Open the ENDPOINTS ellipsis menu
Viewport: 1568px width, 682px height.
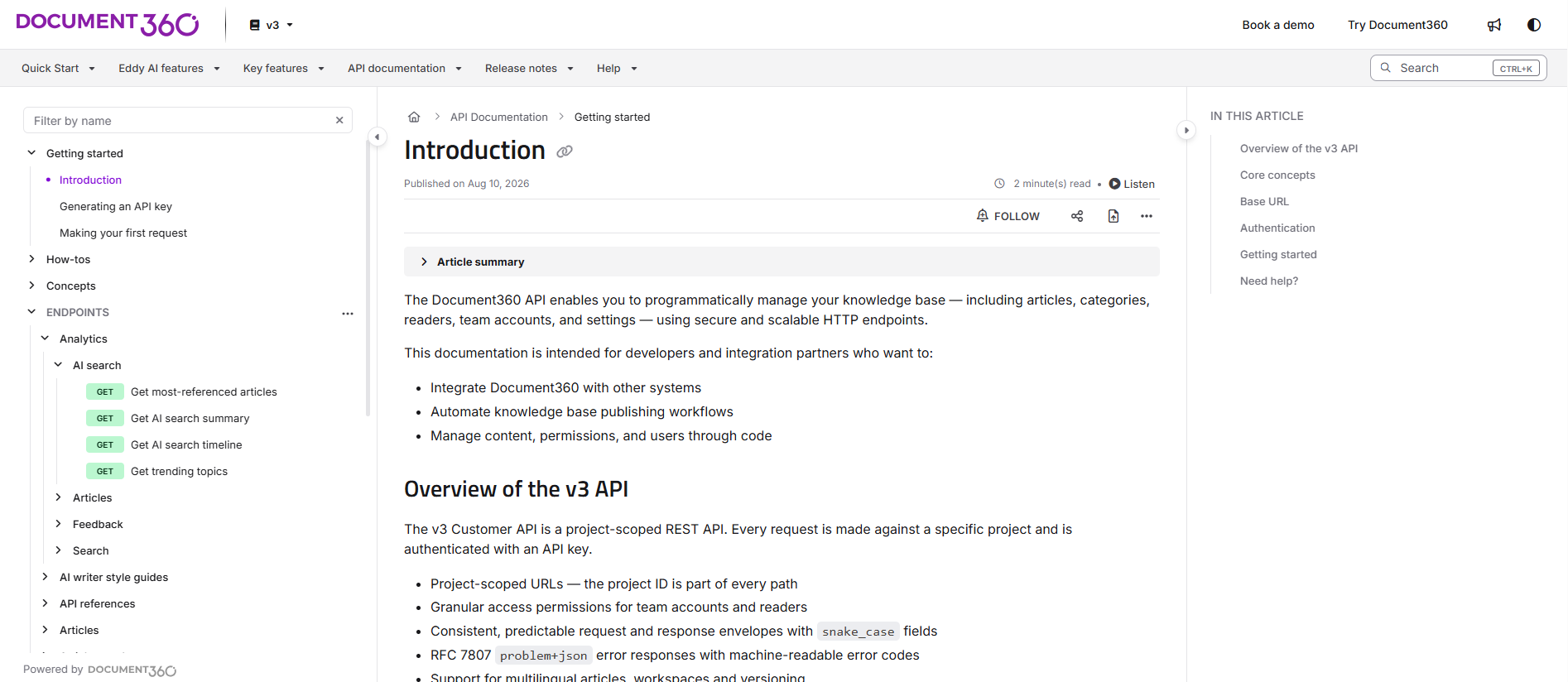[x=348, y=313]
